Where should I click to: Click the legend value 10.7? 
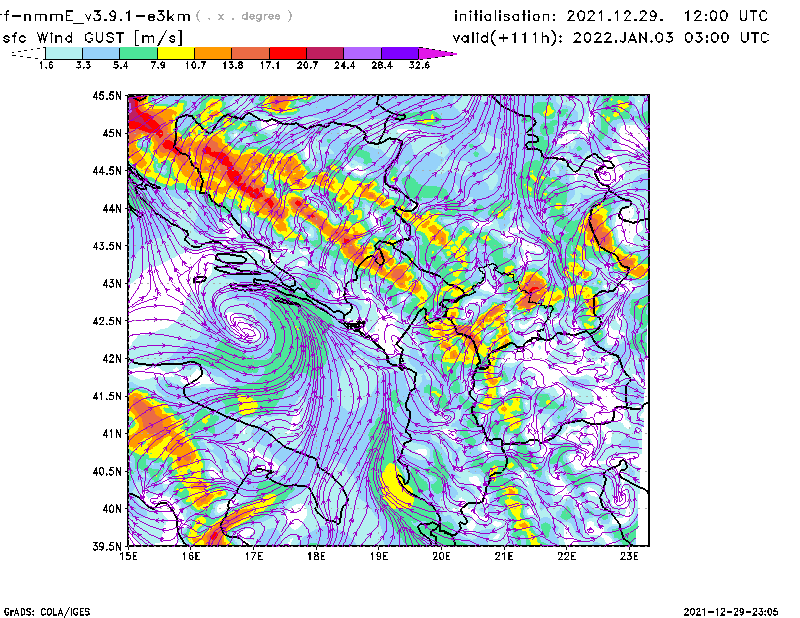[x=195, y=65]
